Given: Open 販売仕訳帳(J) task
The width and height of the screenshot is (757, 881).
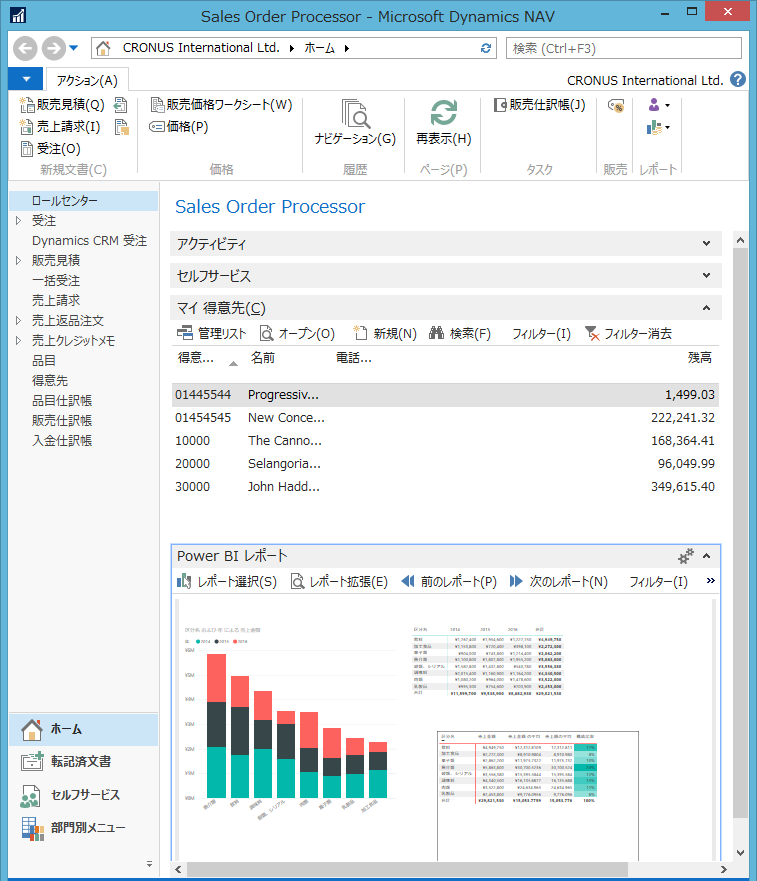Looking at the screenshot, I should (540, 105).
